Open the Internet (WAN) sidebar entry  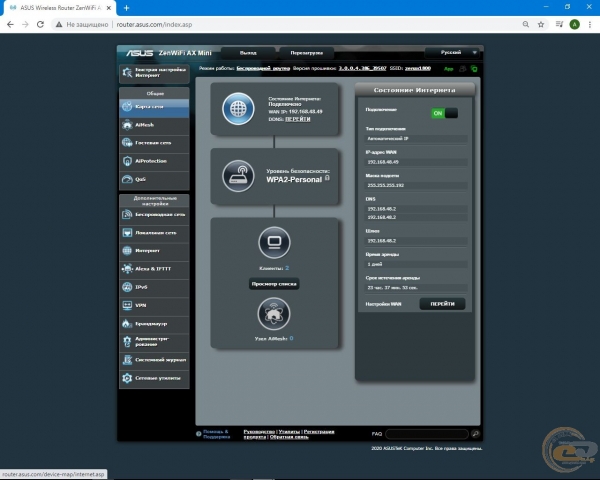pyautogui.click(x=154, y=251)
